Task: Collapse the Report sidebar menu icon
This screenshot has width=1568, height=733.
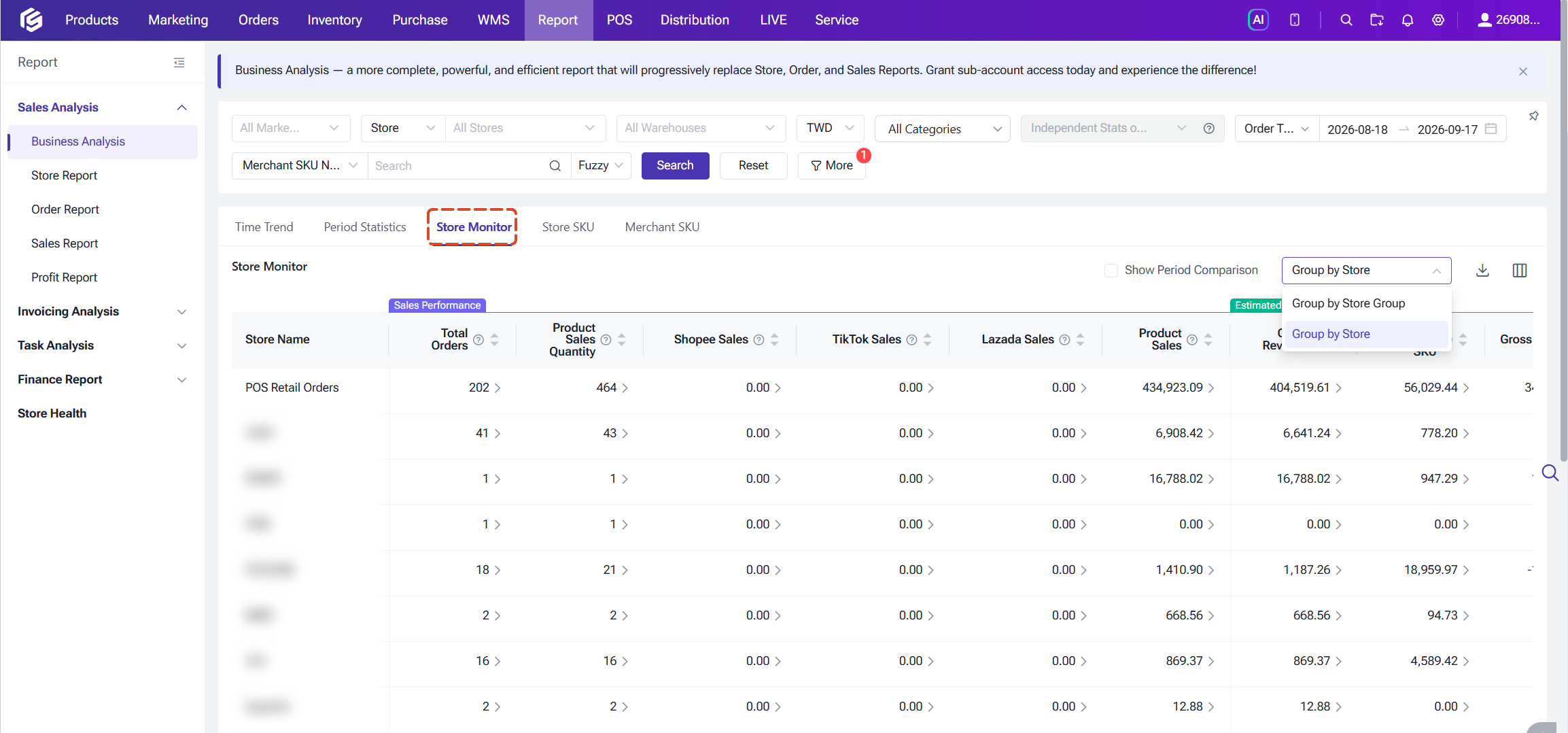Action: pyautogui.click(x=179, y=63)
